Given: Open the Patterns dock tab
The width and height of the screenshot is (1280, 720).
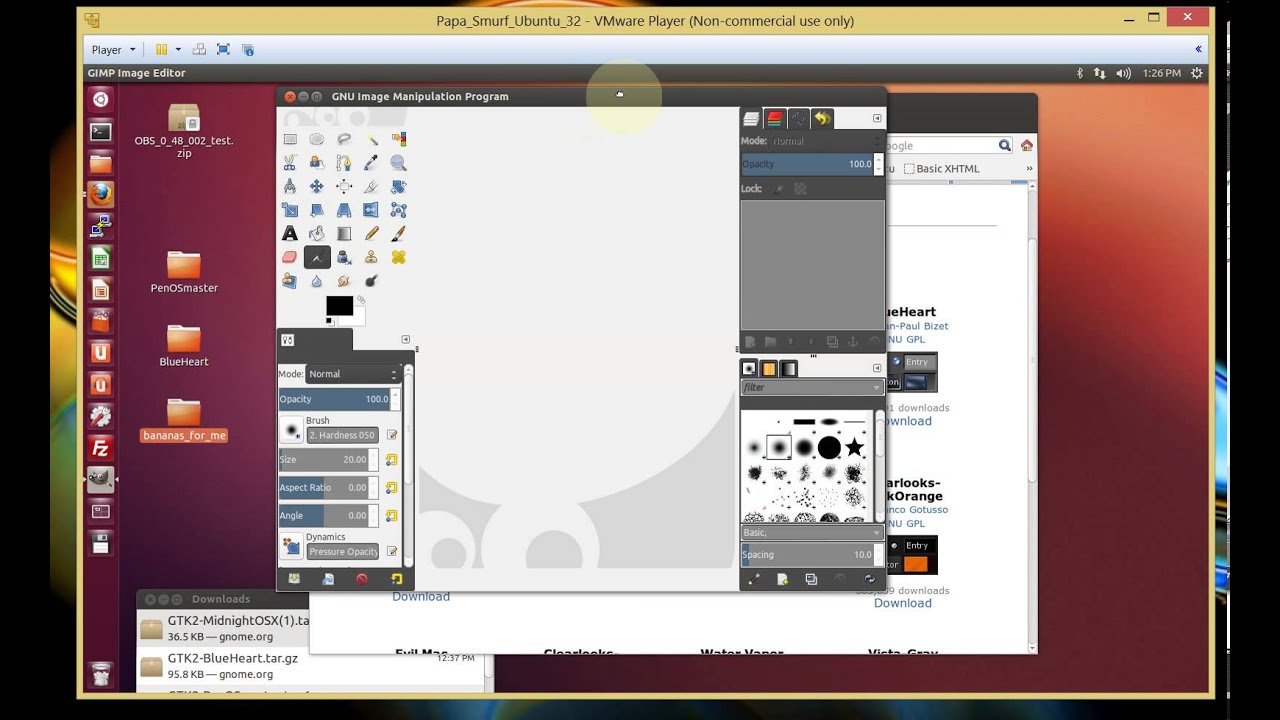Looking at the screenshot, I should click(x=769, y=369).
